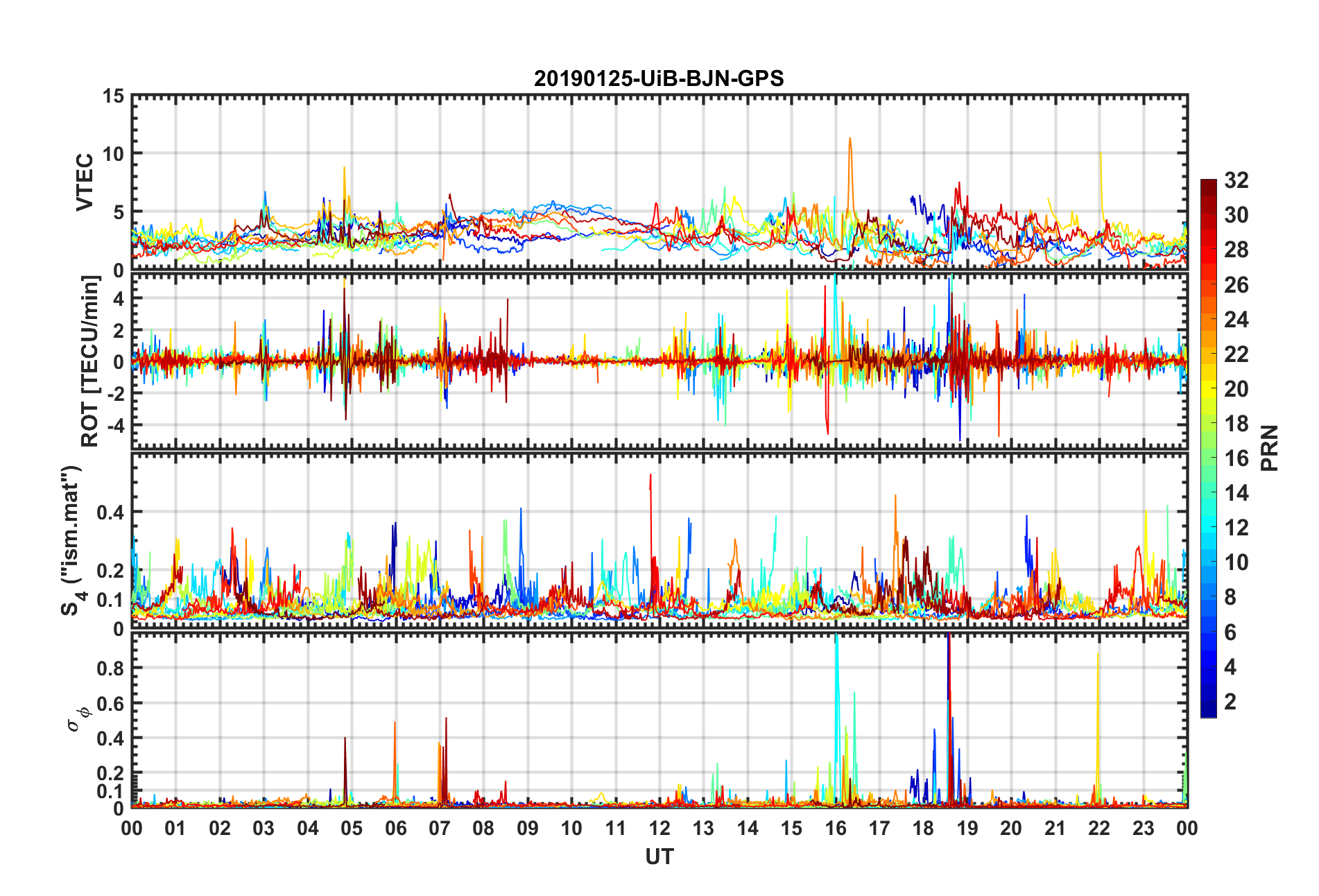Click UT axis tick label 19
Screen dimensions: 1319x896
(967, 828)
